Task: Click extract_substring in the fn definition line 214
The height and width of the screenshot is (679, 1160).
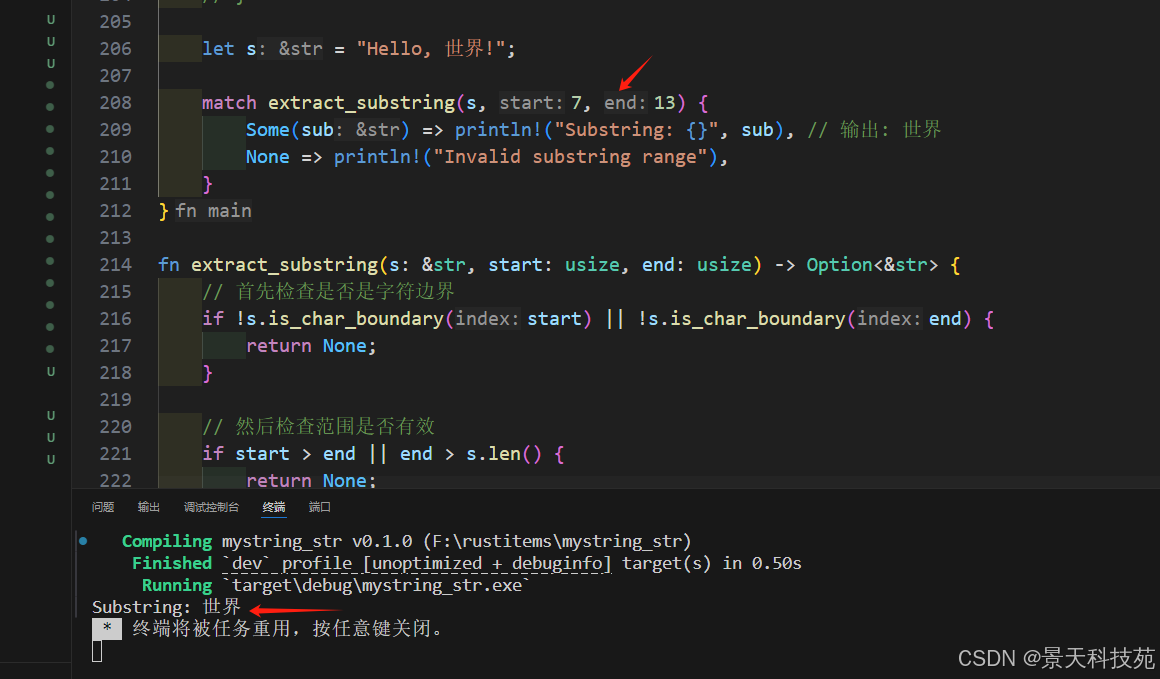Action: pyautogui.click(x=285, y=265)
